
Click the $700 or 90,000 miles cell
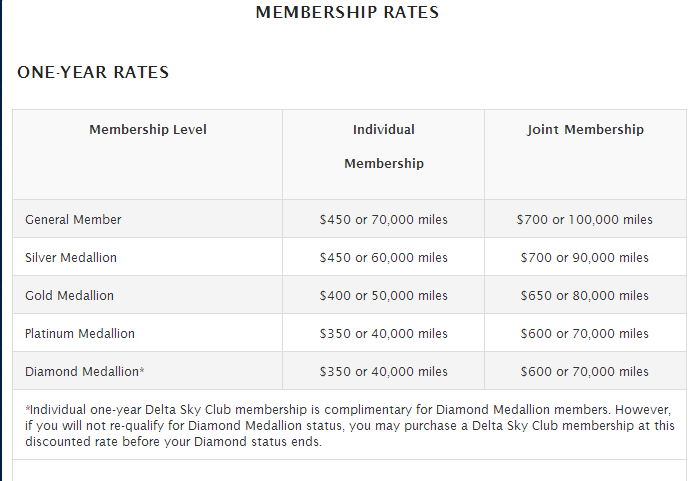coord(585,257)
